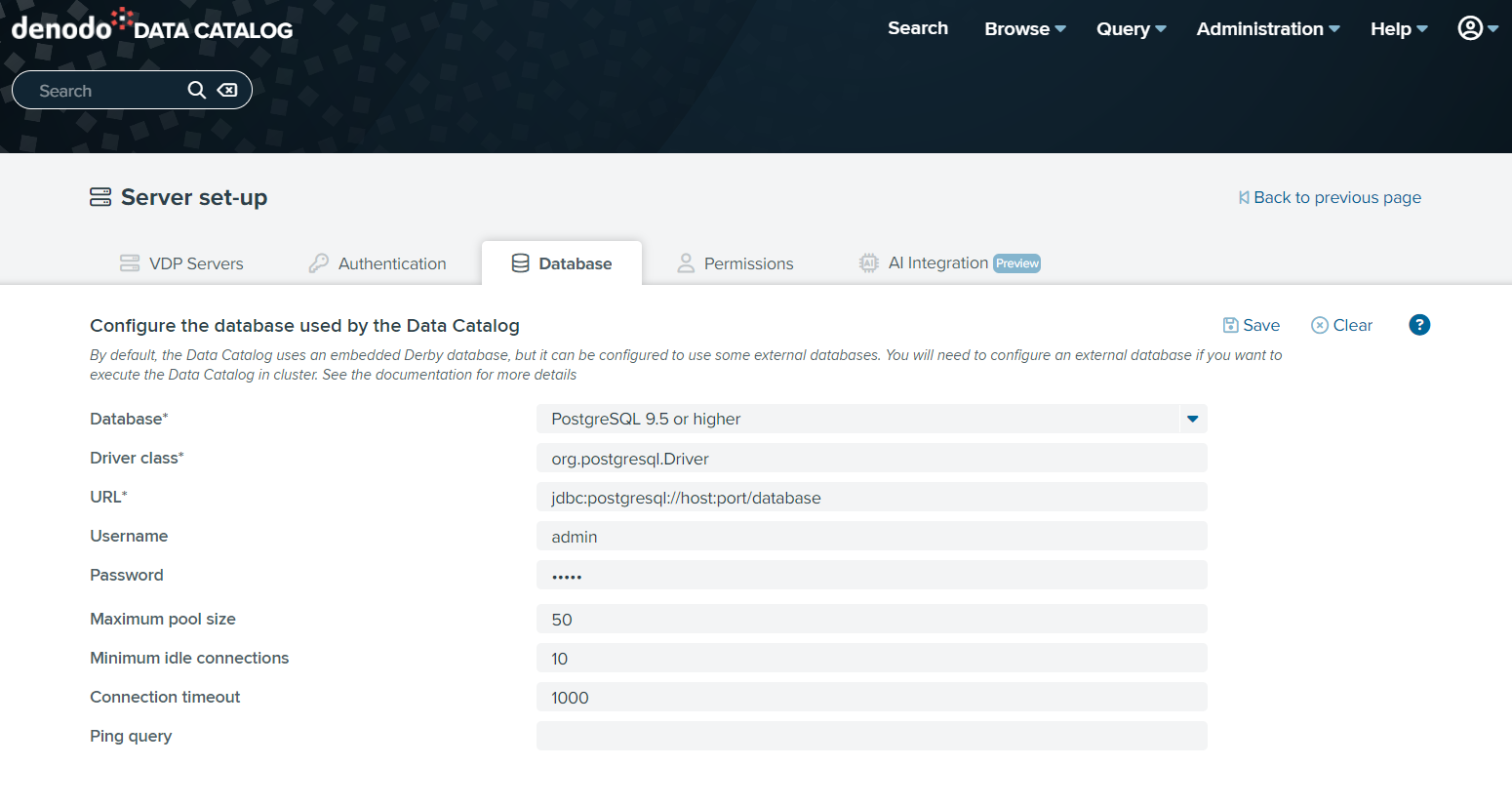Go to Search in top navigation

[x=917, y=28]
